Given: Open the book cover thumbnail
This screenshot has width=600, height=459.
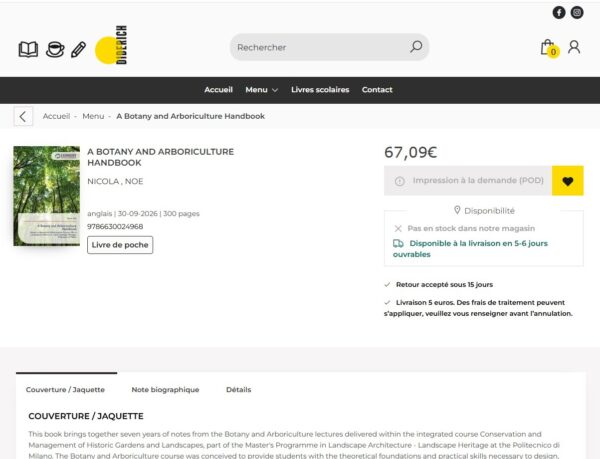Looking at the screenshot, I should (x=47, y=196).
